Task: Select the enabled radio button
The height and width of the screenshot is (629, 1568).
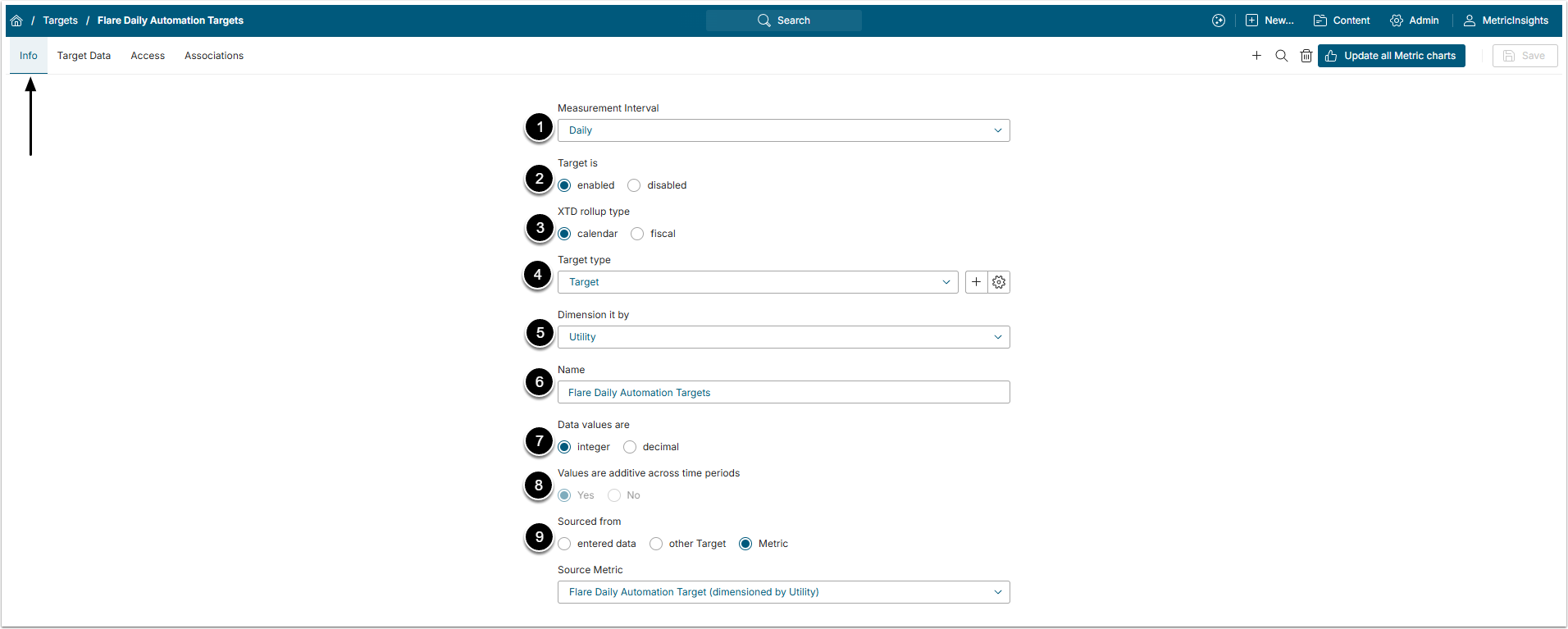Action: click(564, 185)
